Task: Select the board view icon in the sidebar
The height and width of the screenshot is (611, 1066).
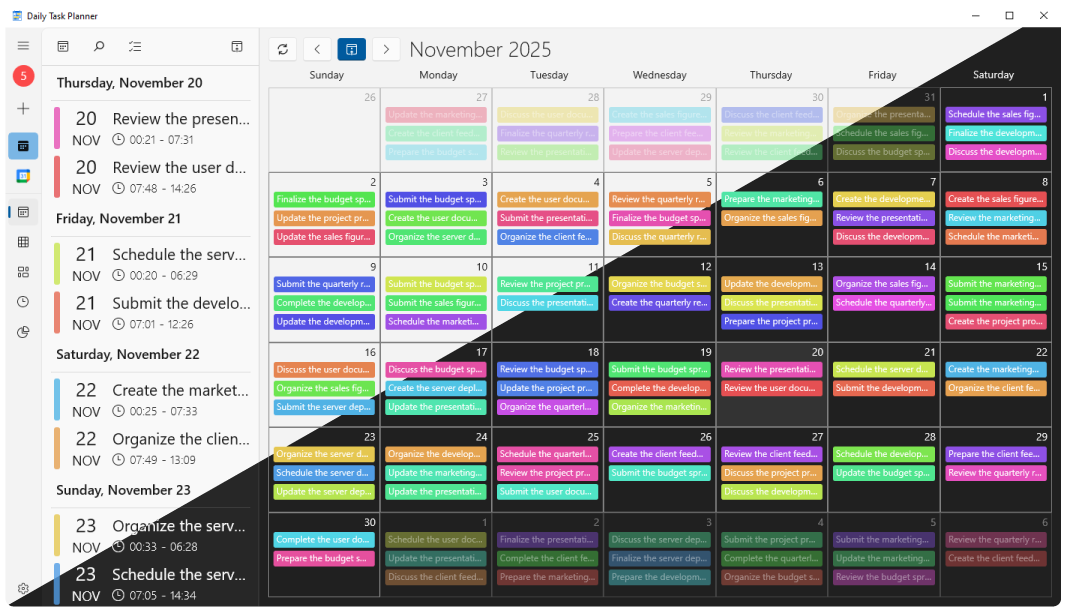Action: point(22,271)
